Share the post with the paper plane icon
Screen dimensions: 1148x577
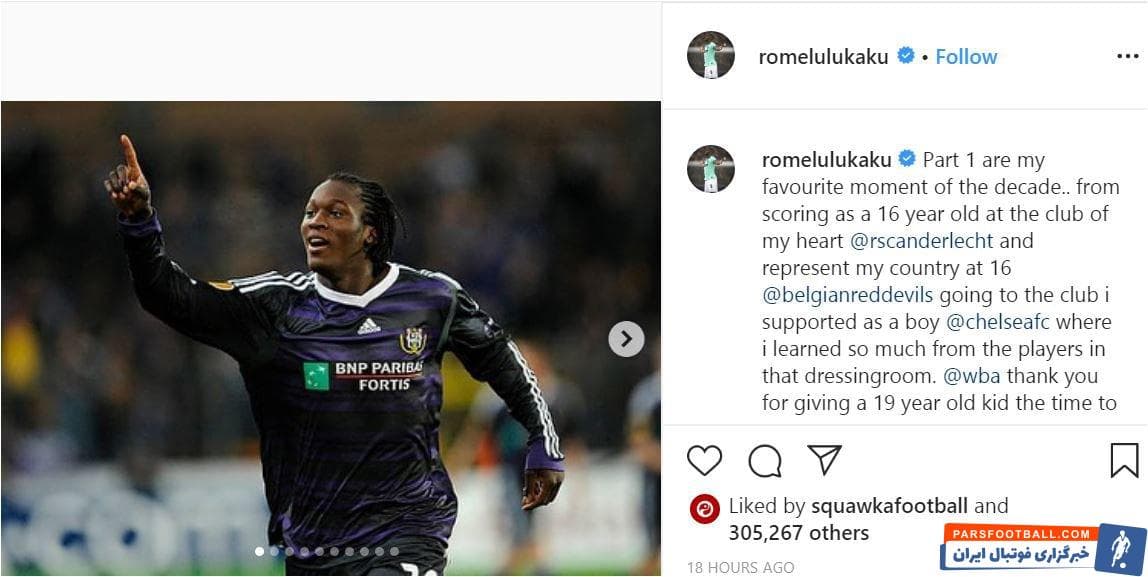click(x=824, y=460)
